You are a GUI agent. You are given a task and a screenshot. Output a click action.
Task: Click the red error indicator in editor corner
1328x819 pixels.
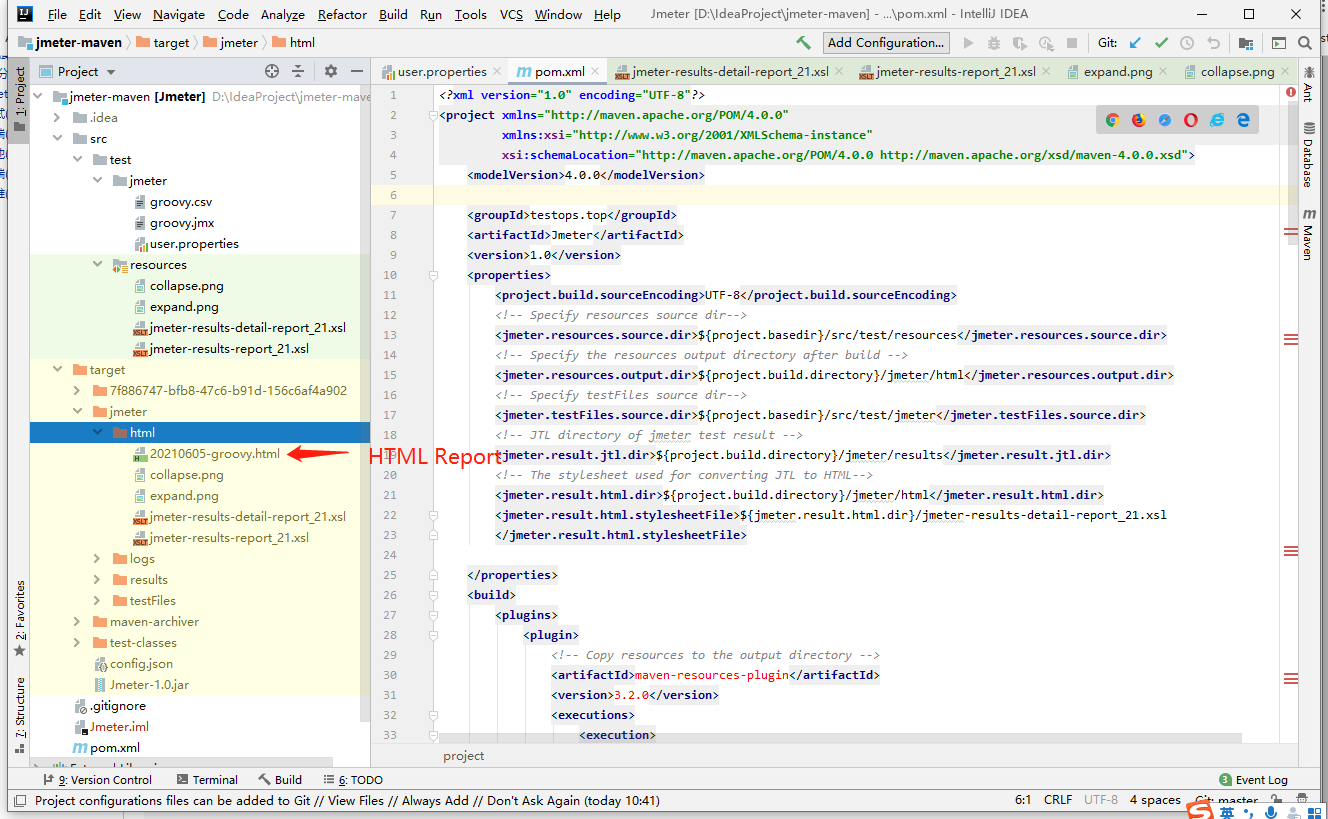tap(1290, 93)
